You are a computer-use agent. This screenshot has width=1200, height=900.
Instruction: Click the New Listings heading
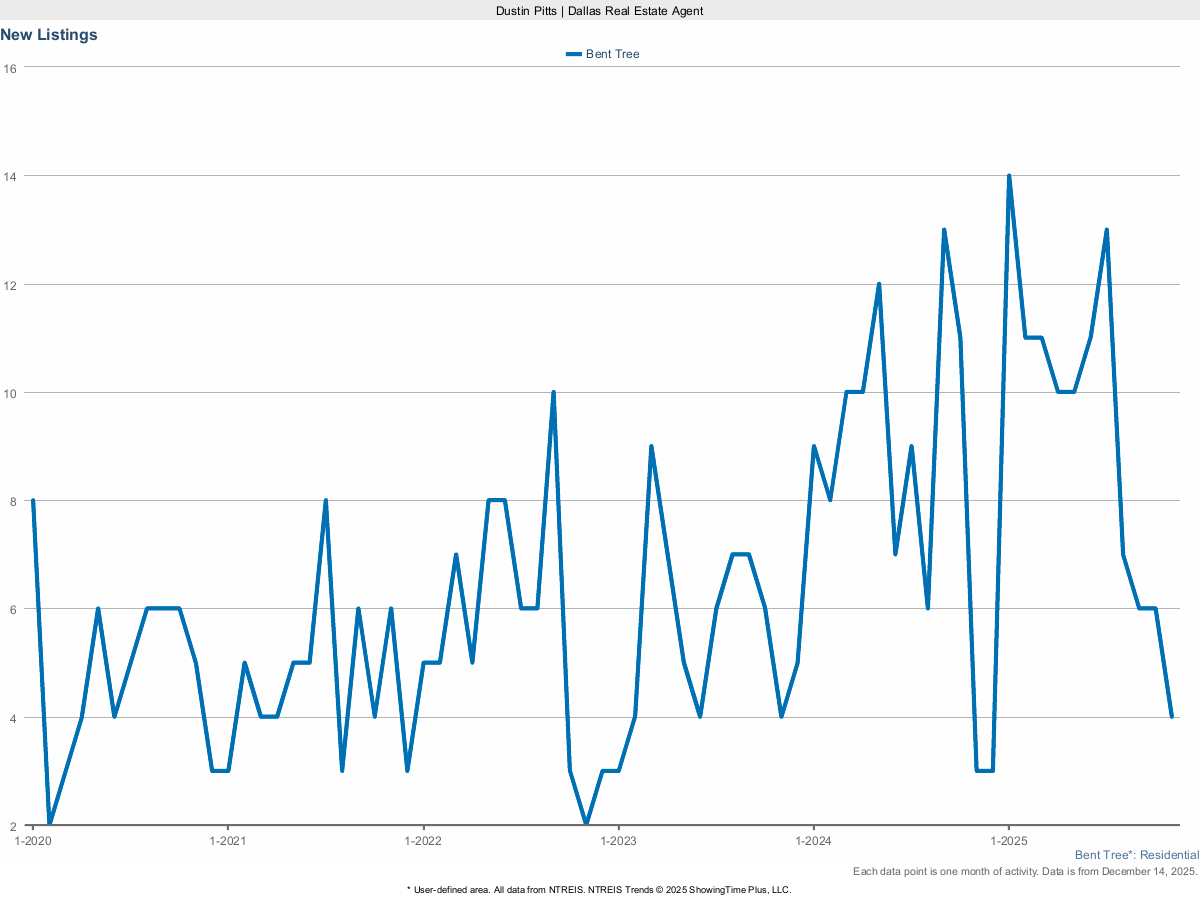(49, 34)
